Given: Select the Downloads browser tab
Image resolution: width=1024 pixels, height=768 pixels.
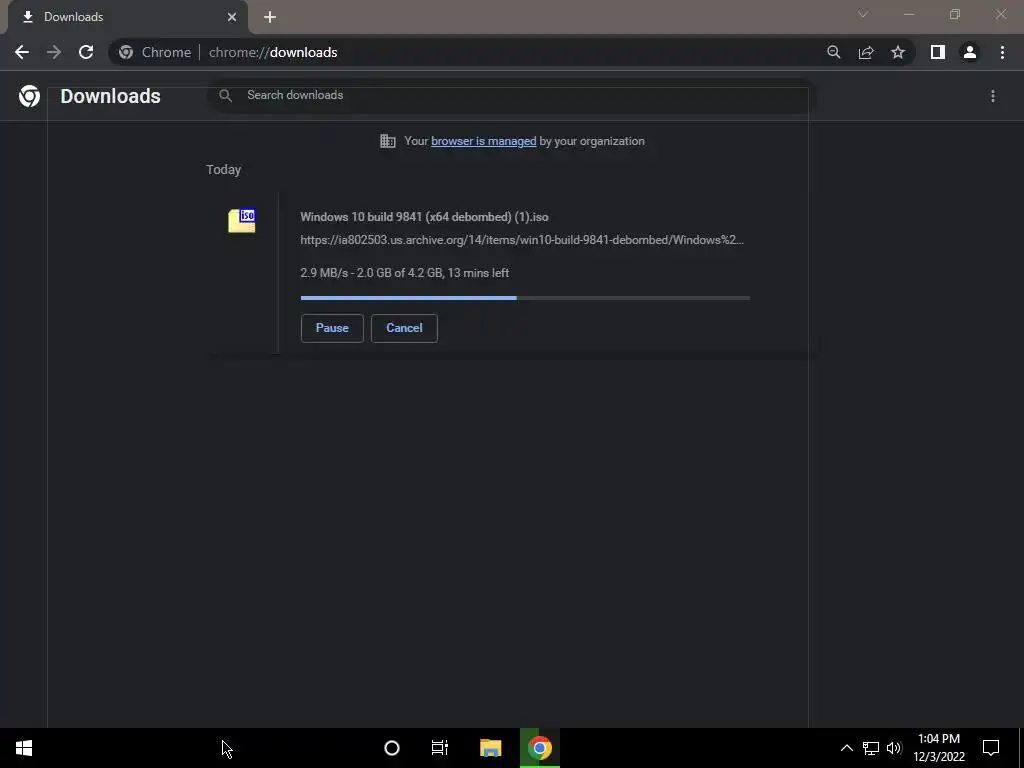Looking at the screenshot, I should 127,17.
